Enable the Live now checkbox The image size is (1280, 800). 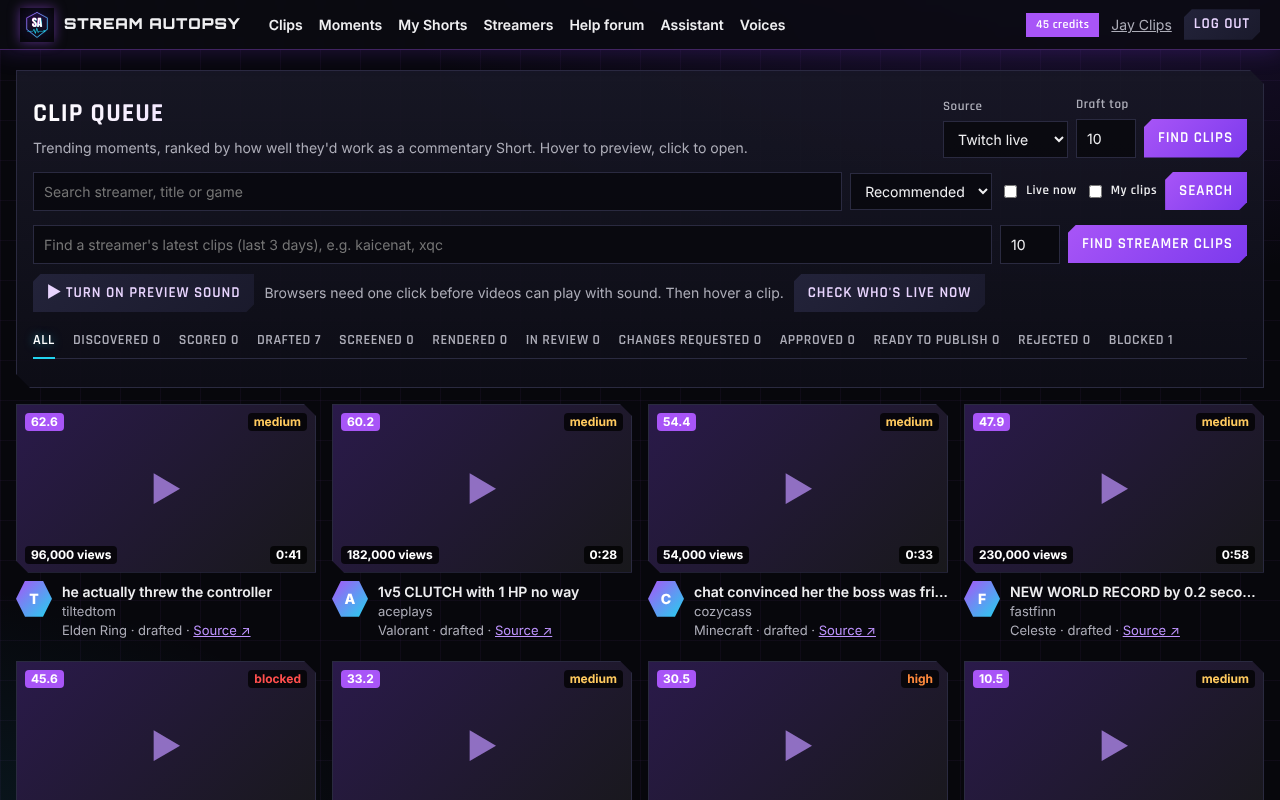point(1010,191)
